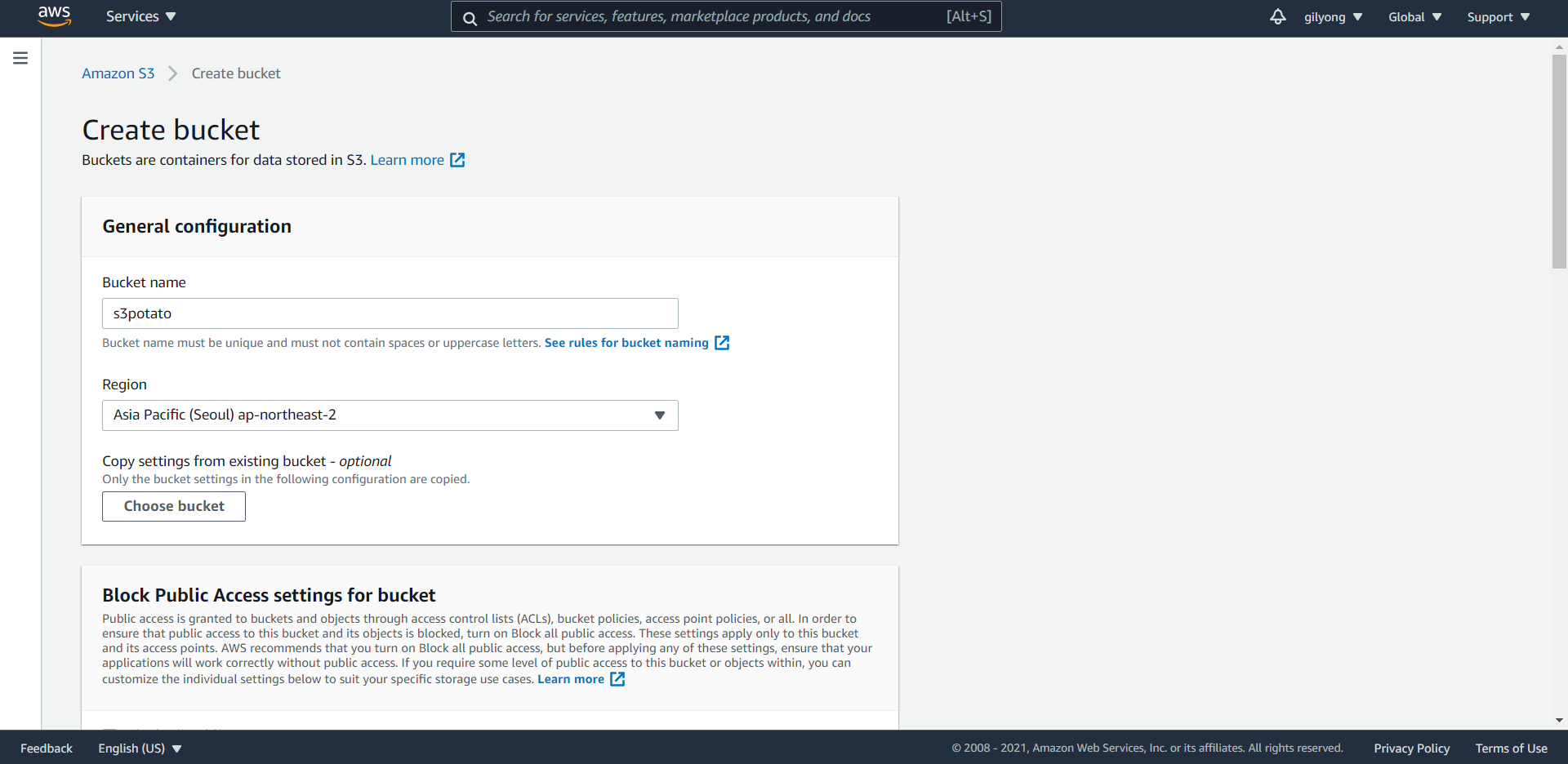Click the Copy settings from existing bucket label
Viewport: 1568px width, 764px height.
(247, 461)
